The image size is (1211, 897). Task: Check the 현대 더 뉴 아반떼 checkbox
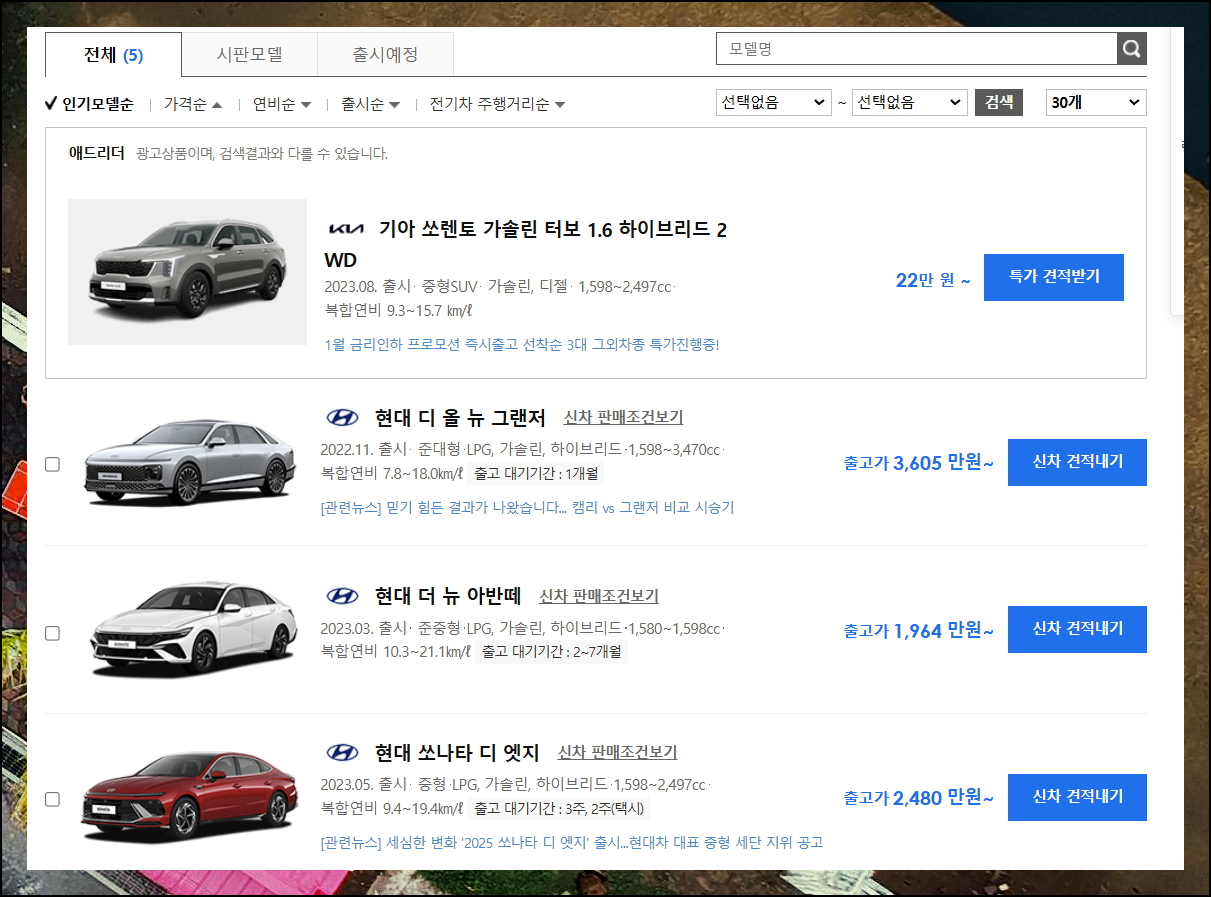pos(53,633)
